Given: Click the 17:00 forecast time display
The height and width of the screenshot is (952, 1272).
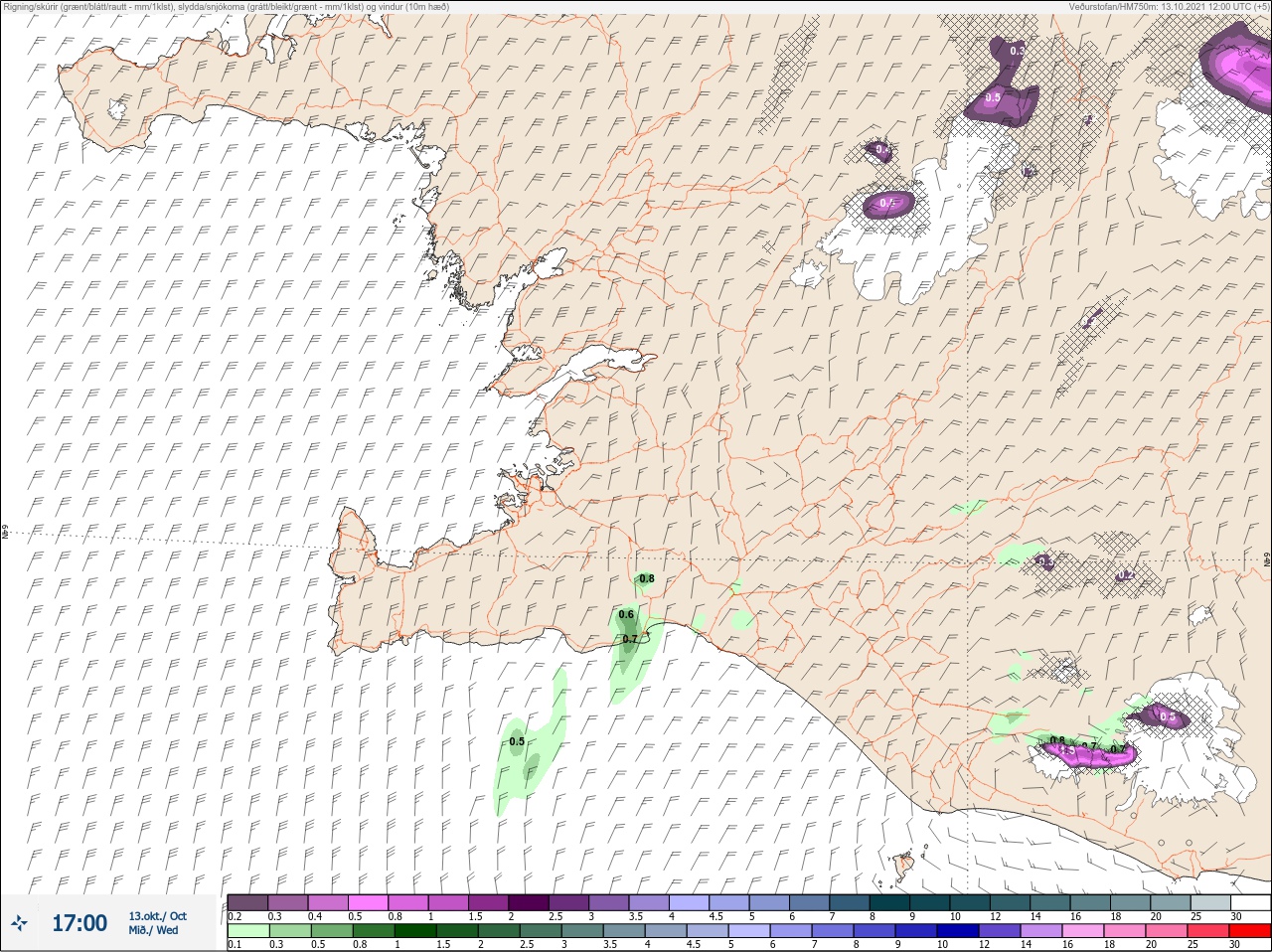Looking at the screenshot, I should click(x=79, y=923).
